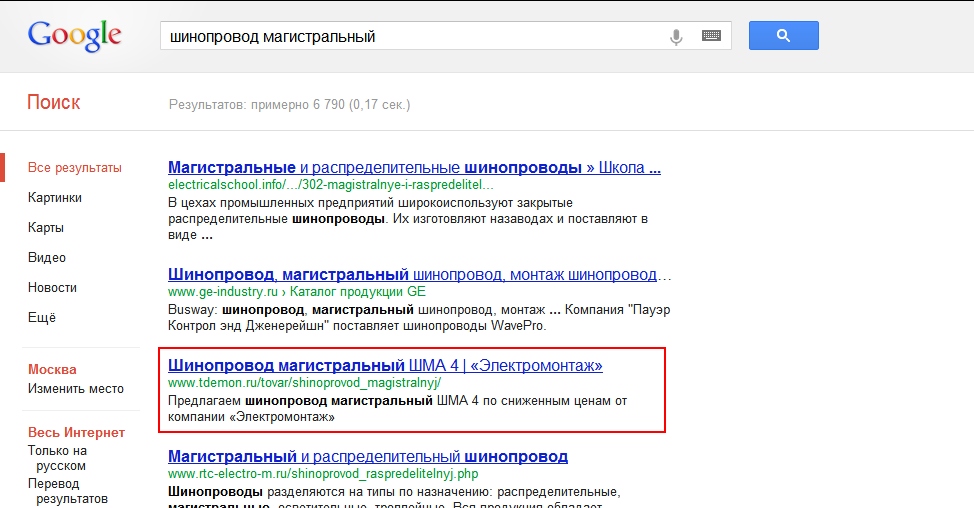Open 'Магистральные и распределительные шинопроводы » Школа' result
This screenshot has height=508, width=974.
414,168
